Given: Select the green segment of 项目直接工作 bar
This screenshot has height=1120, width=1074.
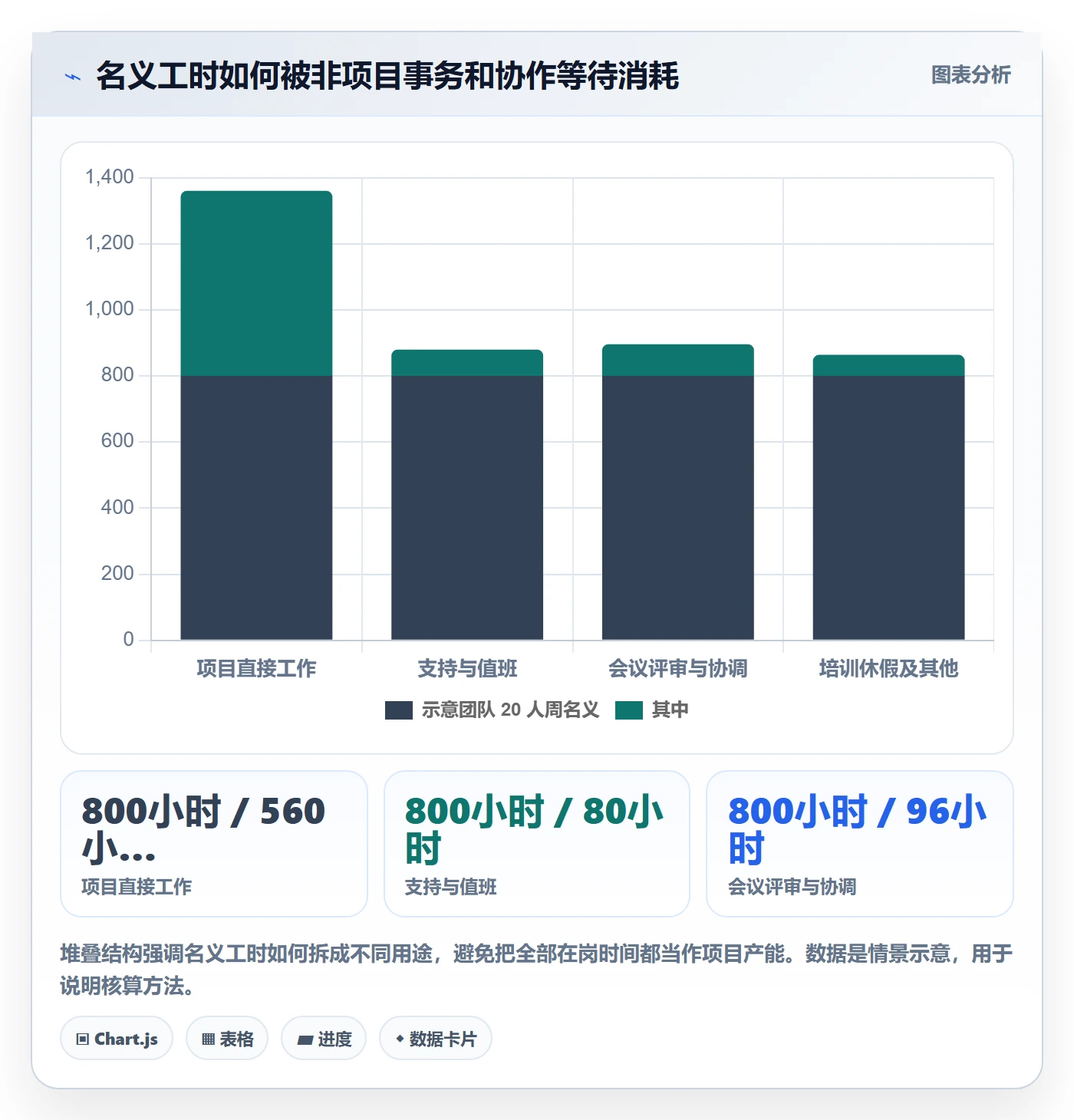Looking at the screenshot, I should pos(256,283).
